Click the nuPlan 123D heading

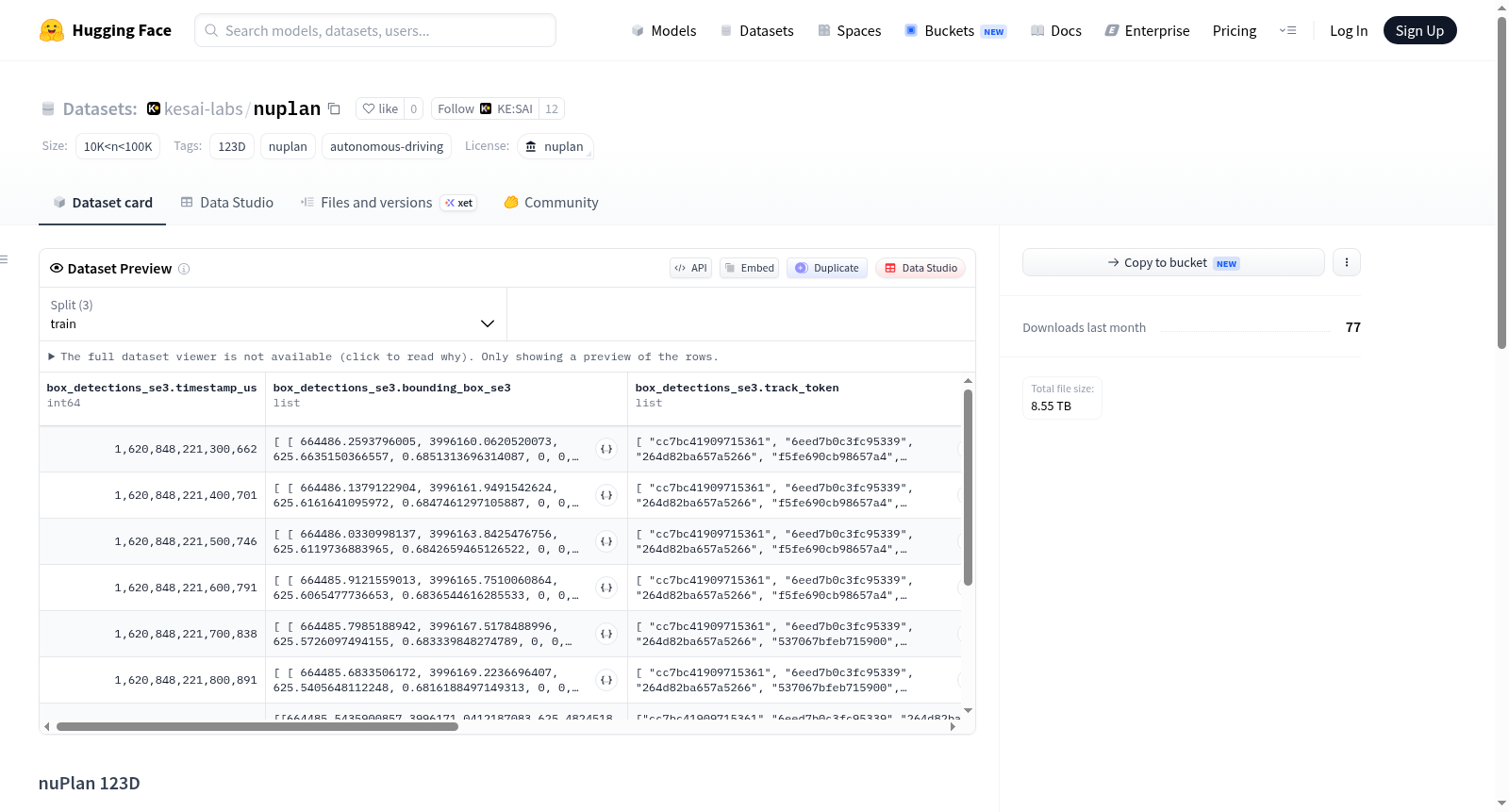point(90,784)
